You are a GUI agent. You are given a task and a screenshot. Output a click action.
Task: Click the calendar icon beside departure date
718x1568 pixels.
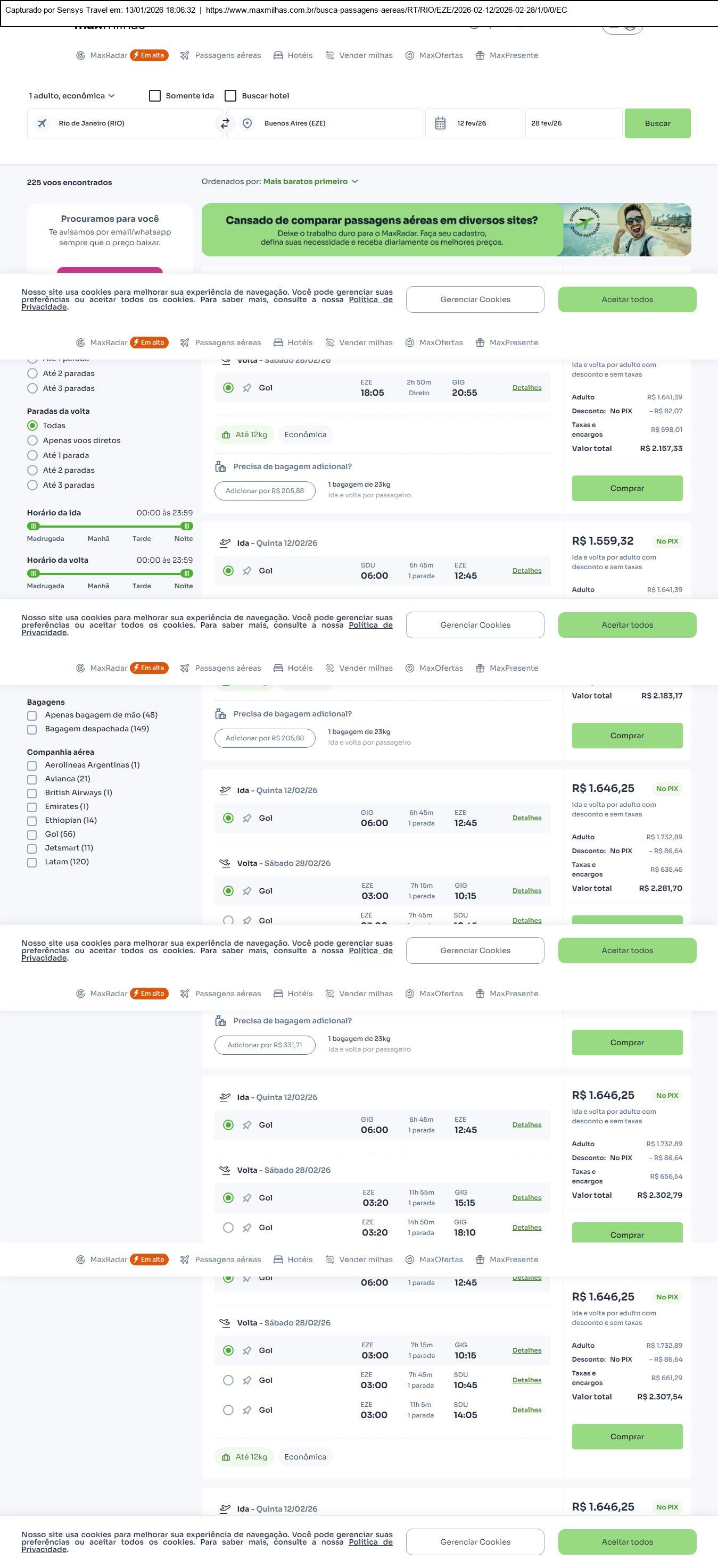[x=440, y=123]
